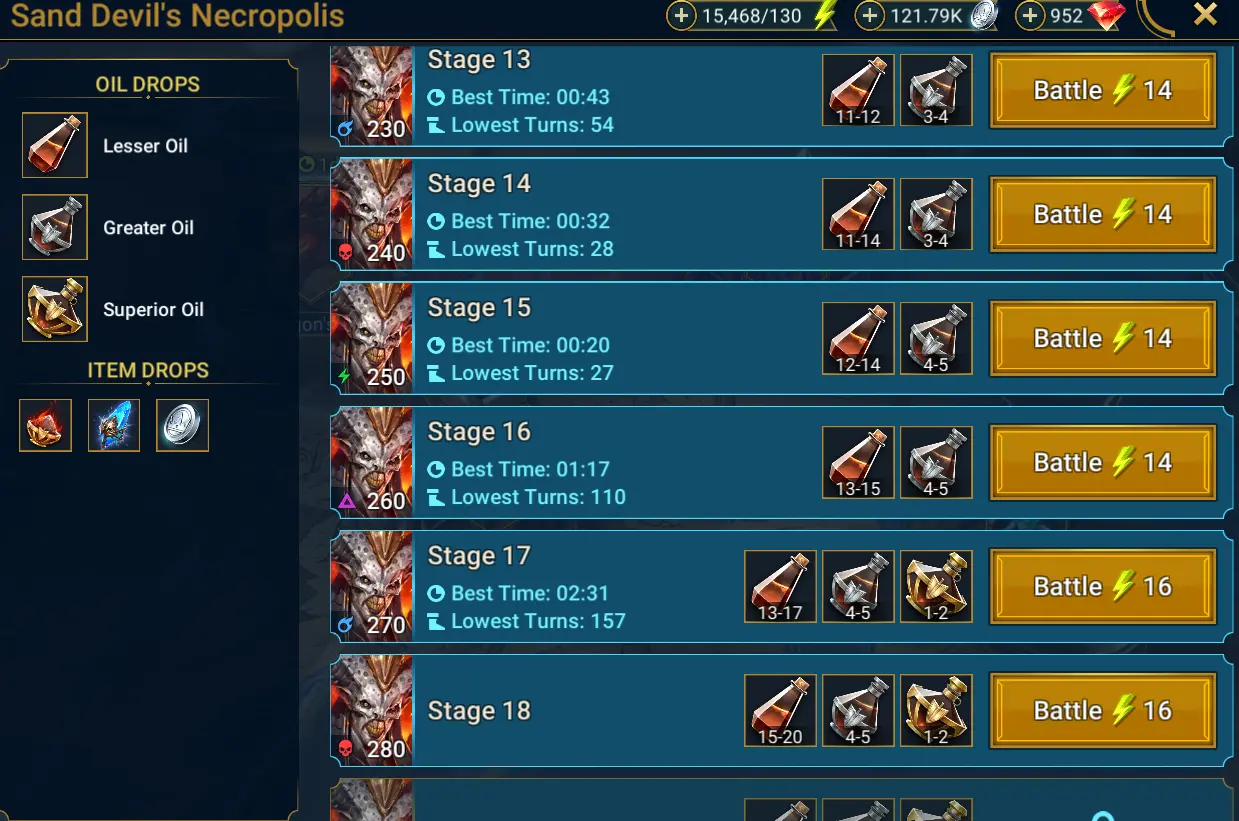Select the Greater Oil icon in Oil Drops
This screenshot has width=1239, height=821.
55,227
